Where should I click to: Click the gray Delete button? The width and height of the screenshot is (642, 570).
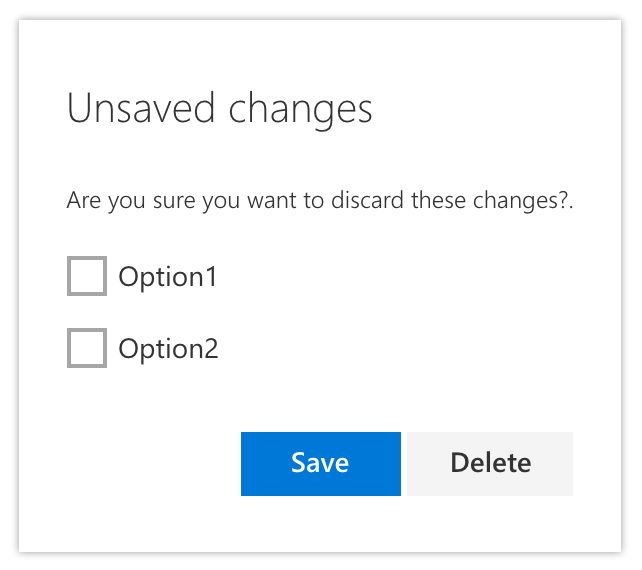point(490,464)
